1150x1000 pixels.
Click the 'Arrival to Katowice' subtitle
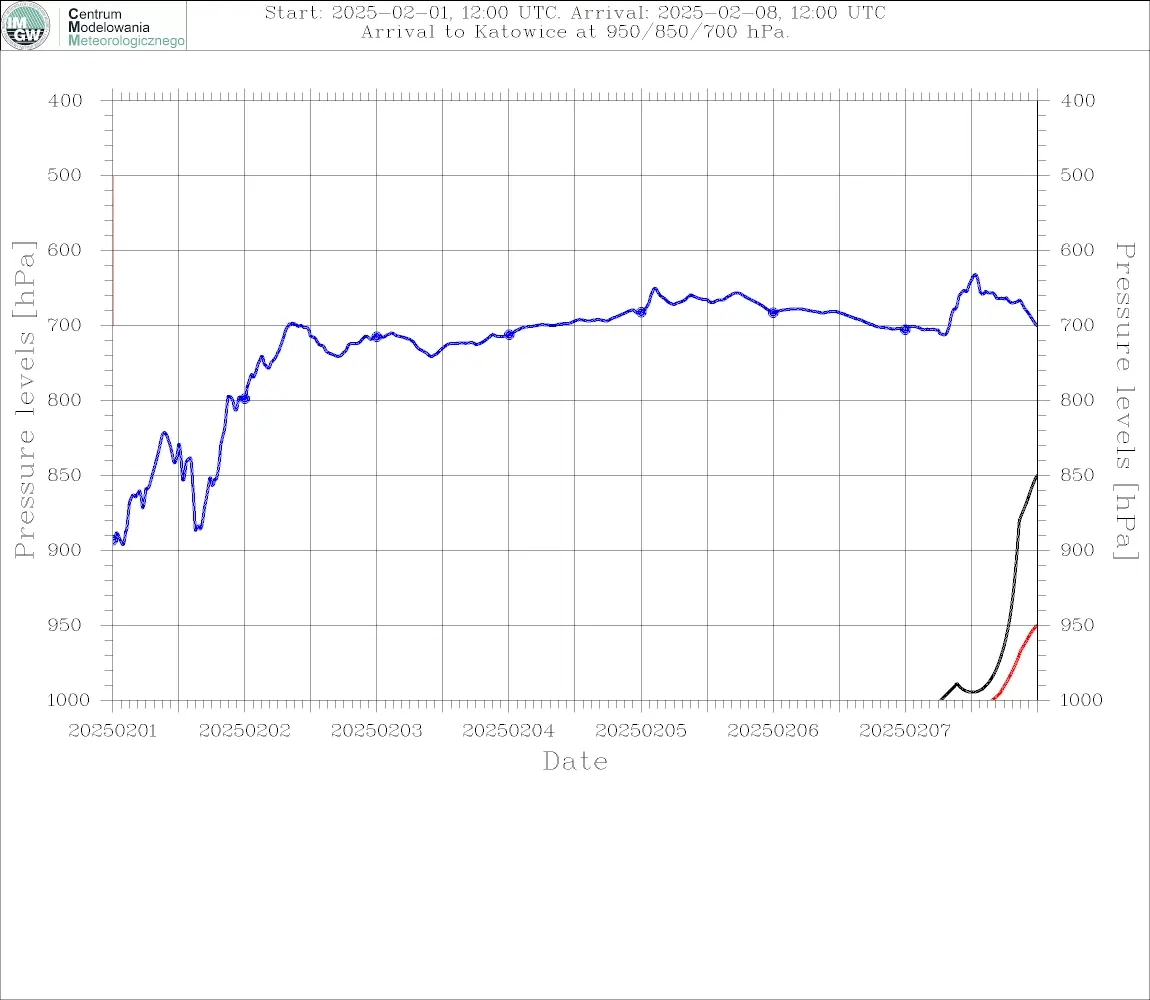coord(575,32)
